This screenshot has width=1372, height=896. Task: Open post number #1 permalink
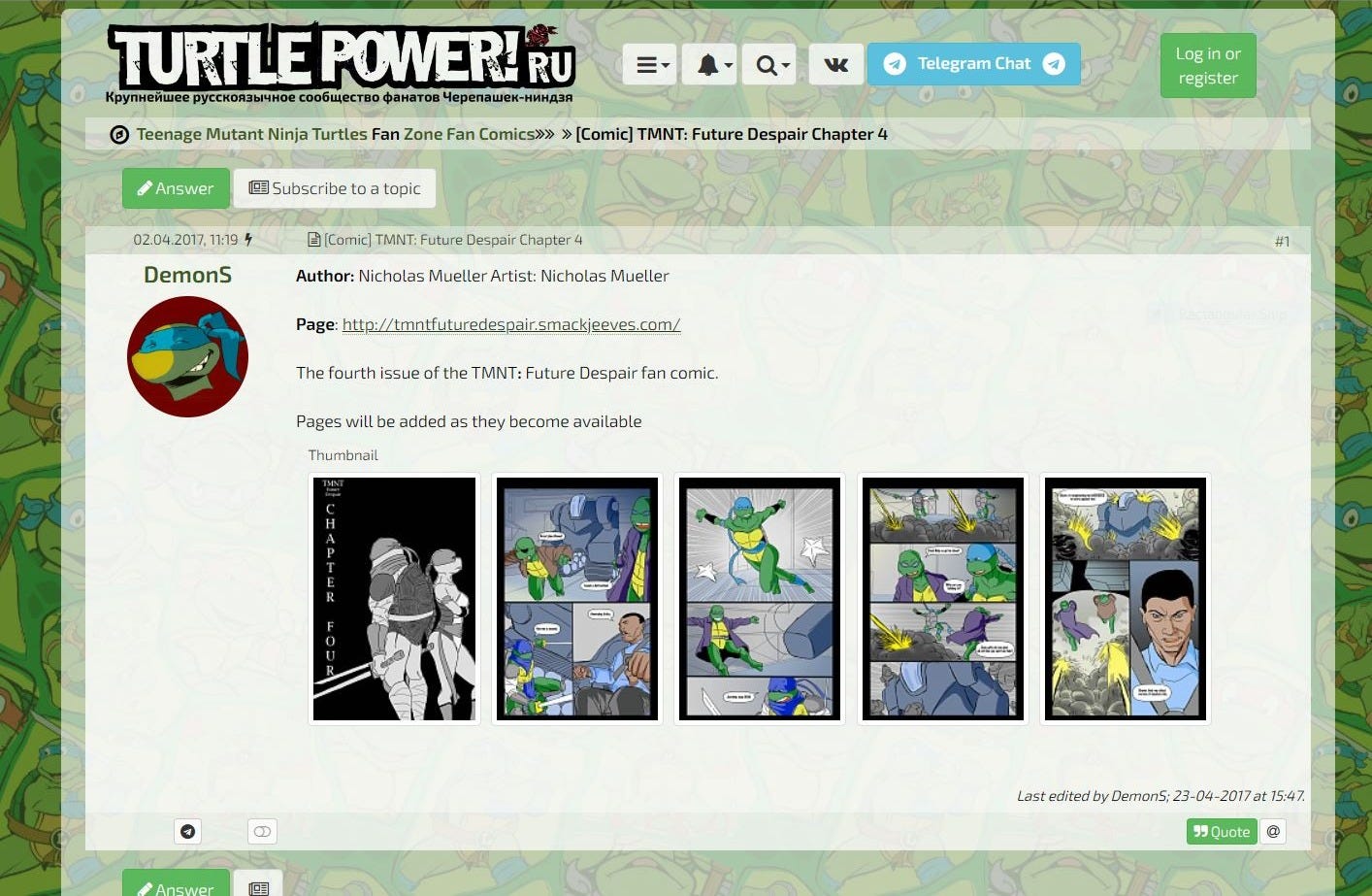[x=1282, y=241]
